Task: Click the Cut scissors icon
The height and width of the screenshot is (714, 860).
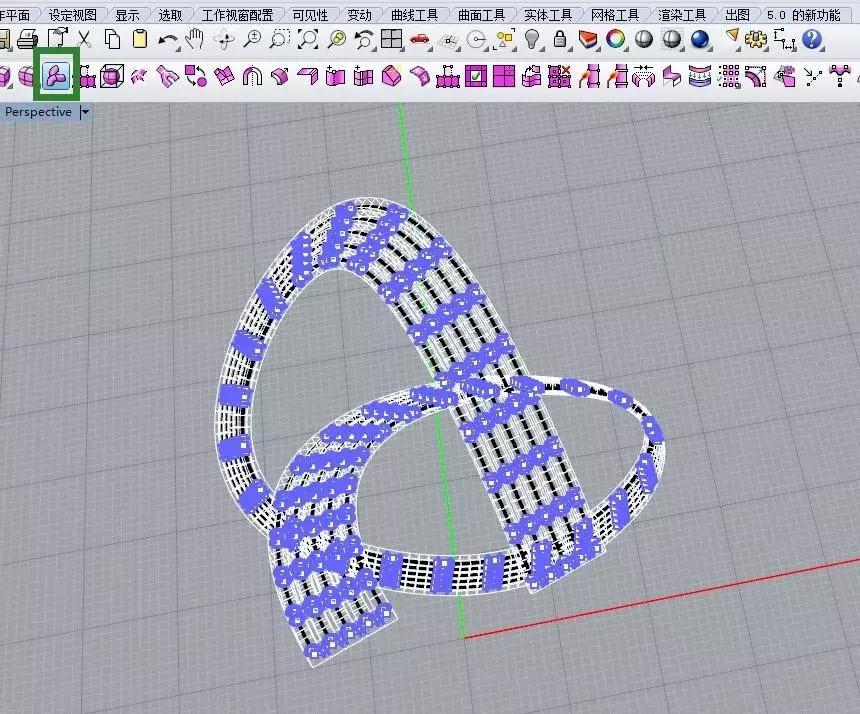Action: click(x=84, y=39)
